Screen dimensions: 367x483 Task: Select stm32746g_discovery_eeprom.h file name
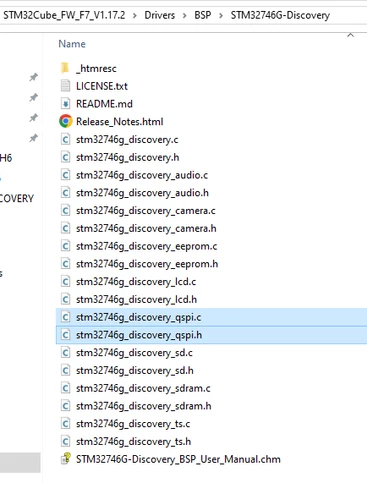147,264
